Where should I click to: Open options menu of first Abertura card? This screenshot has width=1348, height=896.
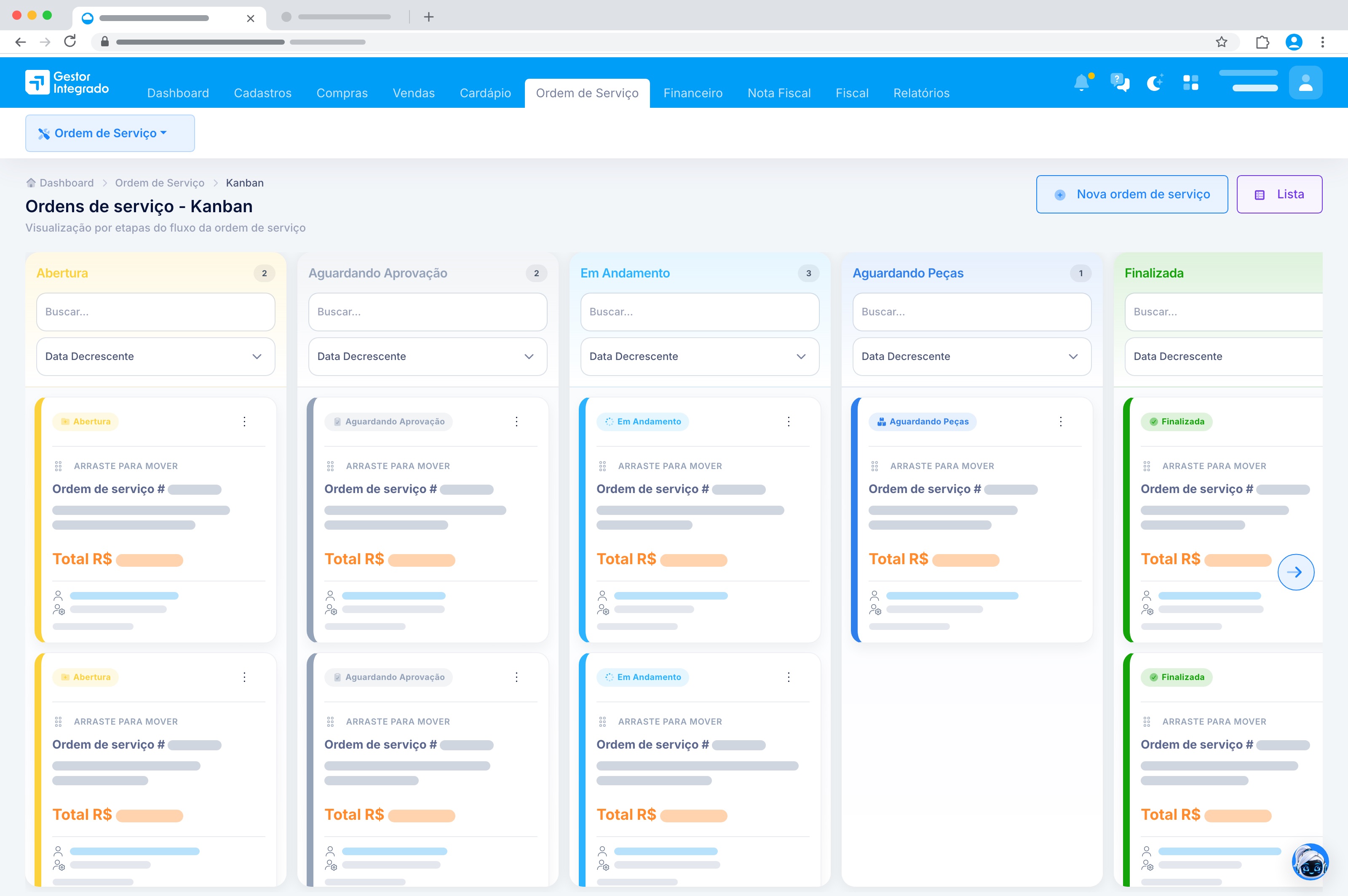click(x=245, y=422)
